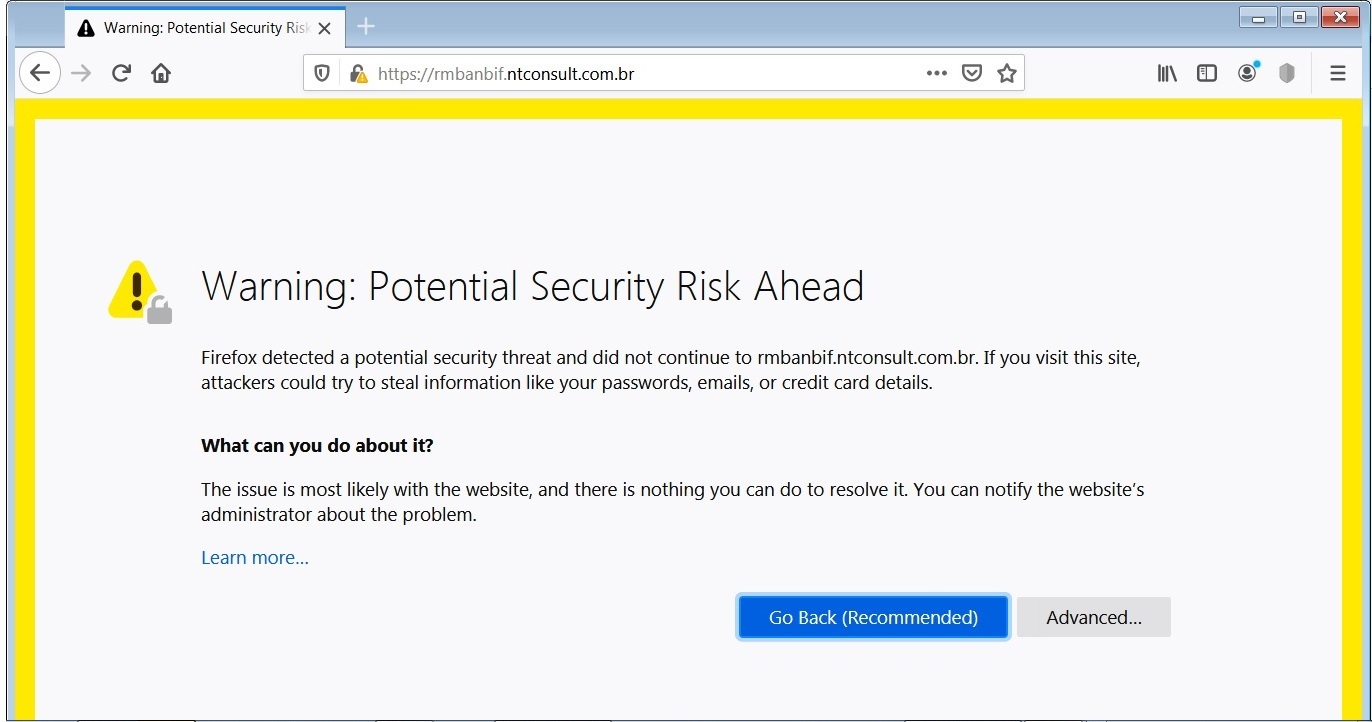Image resolution: width=1372 pixels, height=722 pixels.
Task: Open the Library bookmarks and history menu
Action: (1167, 73)
